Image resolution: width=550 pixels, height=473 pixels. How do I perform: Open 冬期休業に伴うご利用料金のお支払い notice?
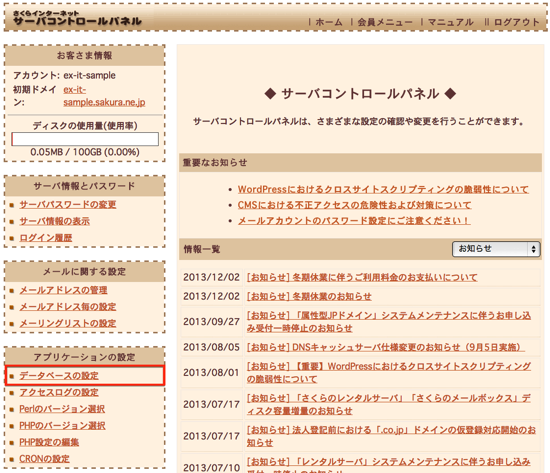(x=362, y=278)
